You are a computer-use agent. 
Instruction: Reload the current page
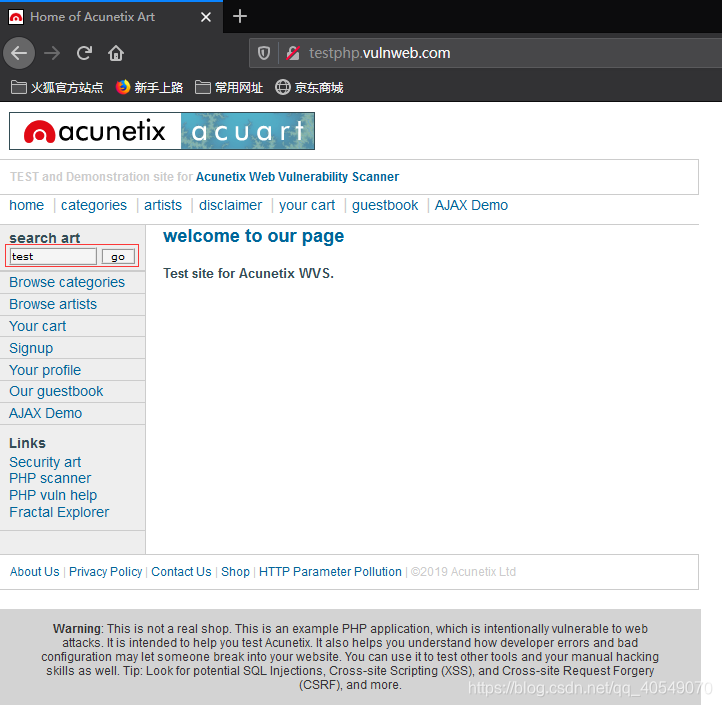pyautogui.click(x=84, y=53)
